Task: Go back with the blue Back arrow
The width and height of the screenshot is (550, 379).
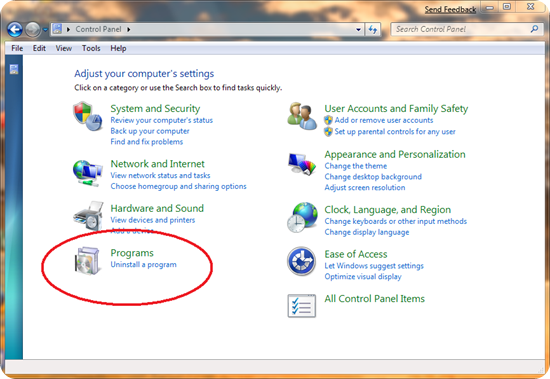Action: click(15, 29)
